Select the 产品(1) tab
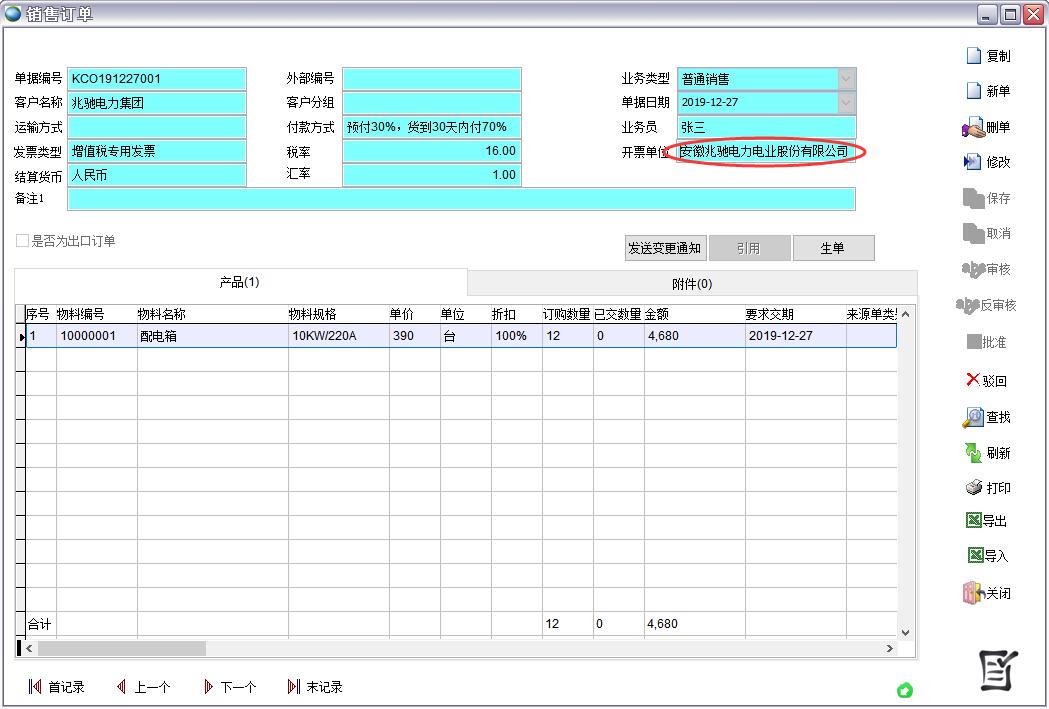This screenshot has height=709, width=1049. [240, 283]
